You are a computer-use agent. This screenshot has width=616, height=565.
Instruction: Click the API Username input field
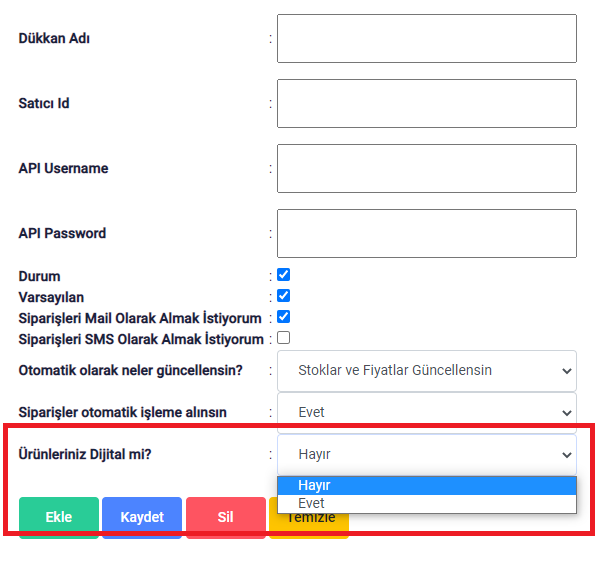tap(427, 169)
